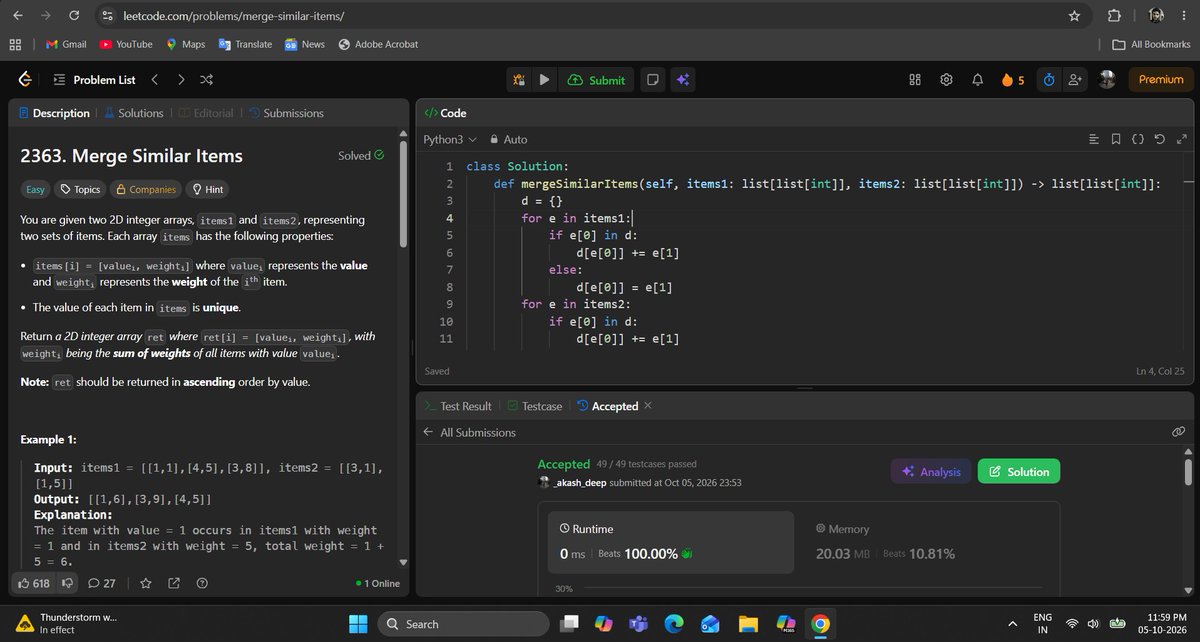Image resolution: width=1200 pixels, height=642 pixels.
Task: Close the Accepted tab
Action: (648, 406)
